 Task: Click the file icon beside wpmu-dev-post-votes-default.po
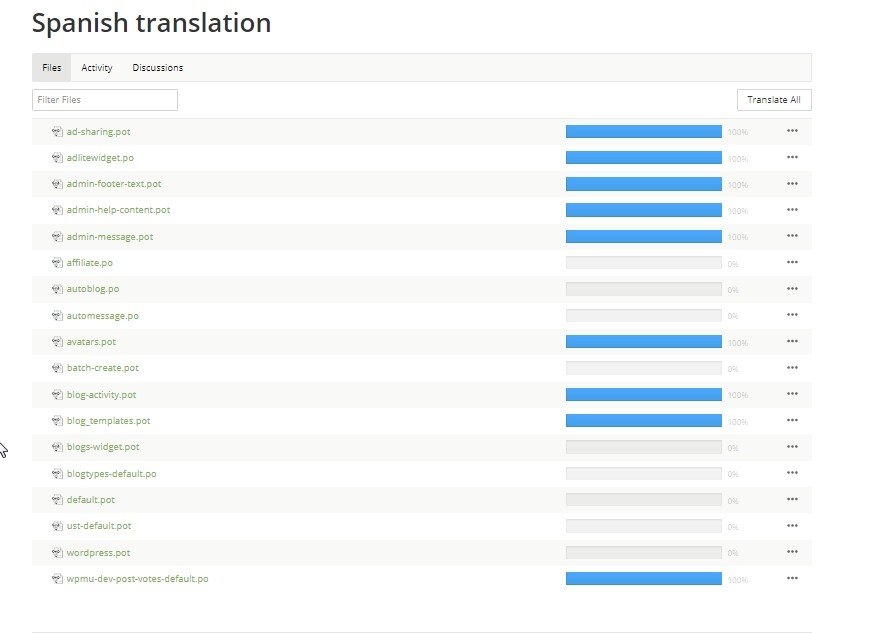57,579
